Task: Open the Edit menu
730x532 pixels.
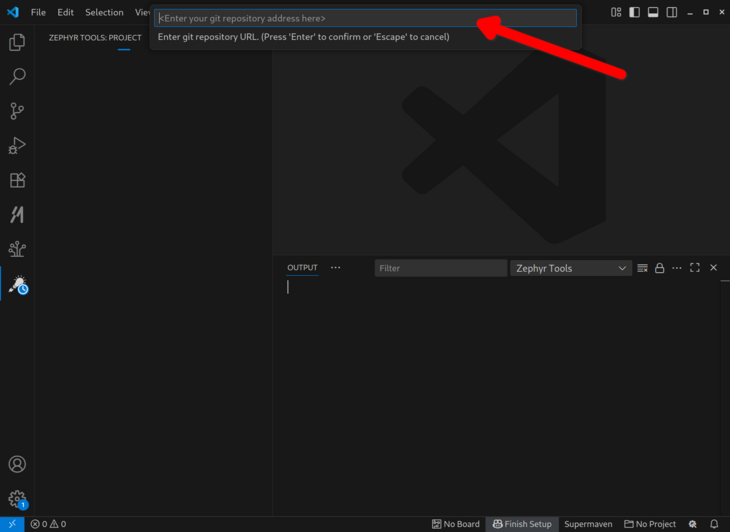Action: (x=65, y=12)
